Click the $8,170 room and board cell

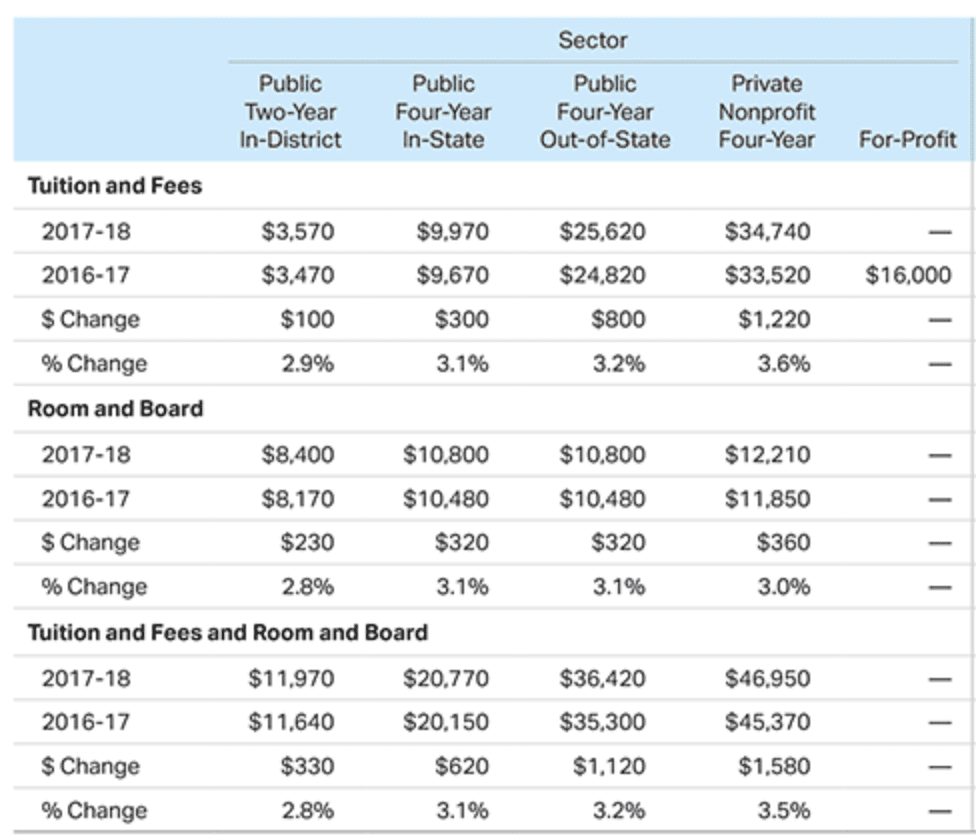tap(298, 499)
